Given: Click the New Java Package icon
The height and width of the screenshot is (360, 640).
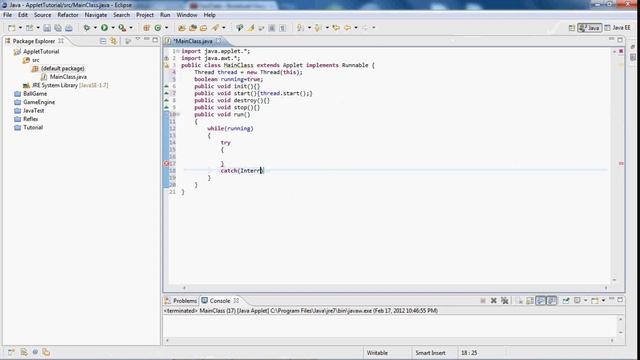Looking at the screenshot, I should click(x=146, y=28).
